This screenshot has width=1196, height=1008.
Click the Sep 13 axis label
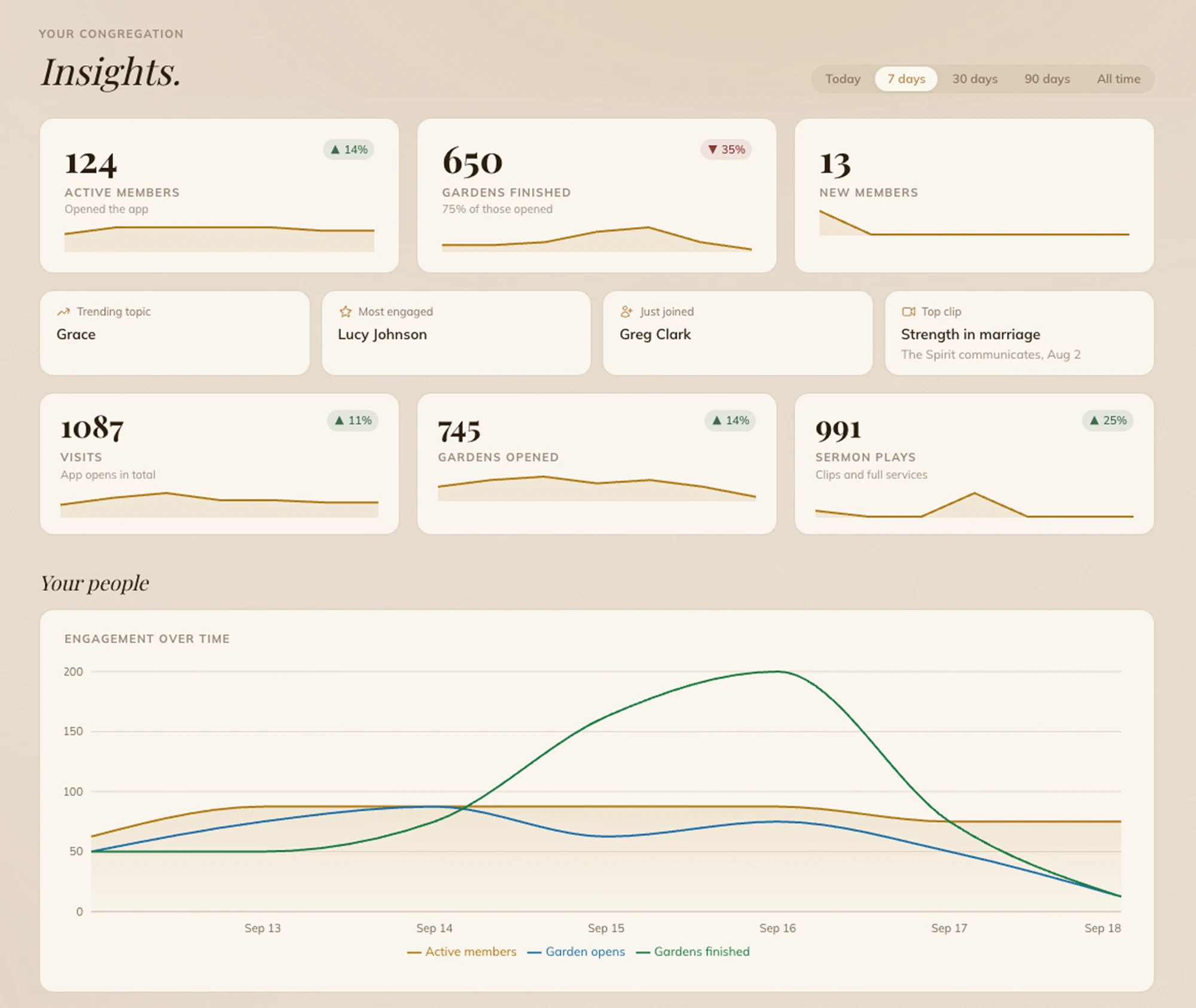(x=262, y=928)
